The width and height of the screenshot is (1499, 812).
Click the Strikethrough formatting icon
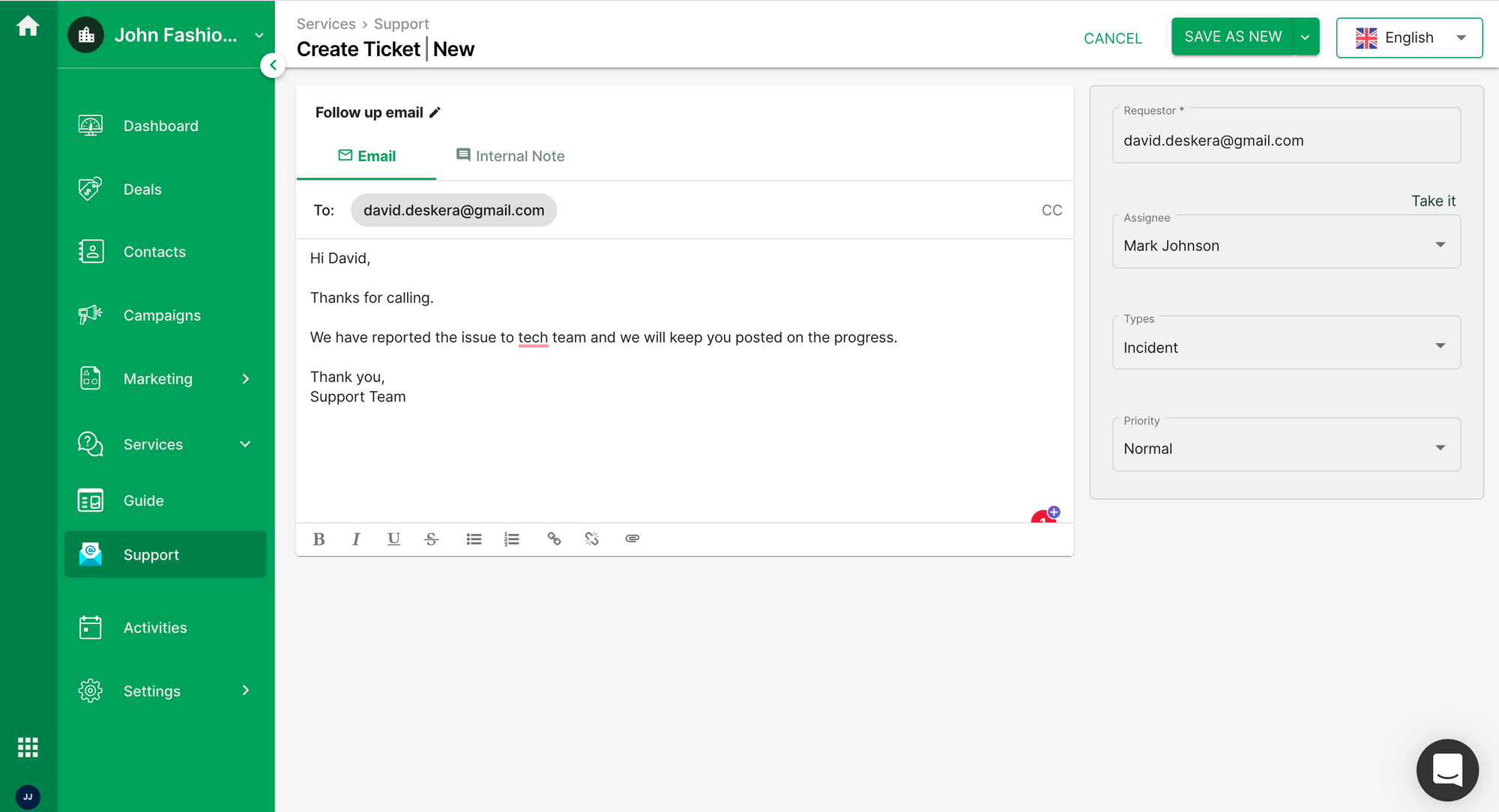[432, 539]
